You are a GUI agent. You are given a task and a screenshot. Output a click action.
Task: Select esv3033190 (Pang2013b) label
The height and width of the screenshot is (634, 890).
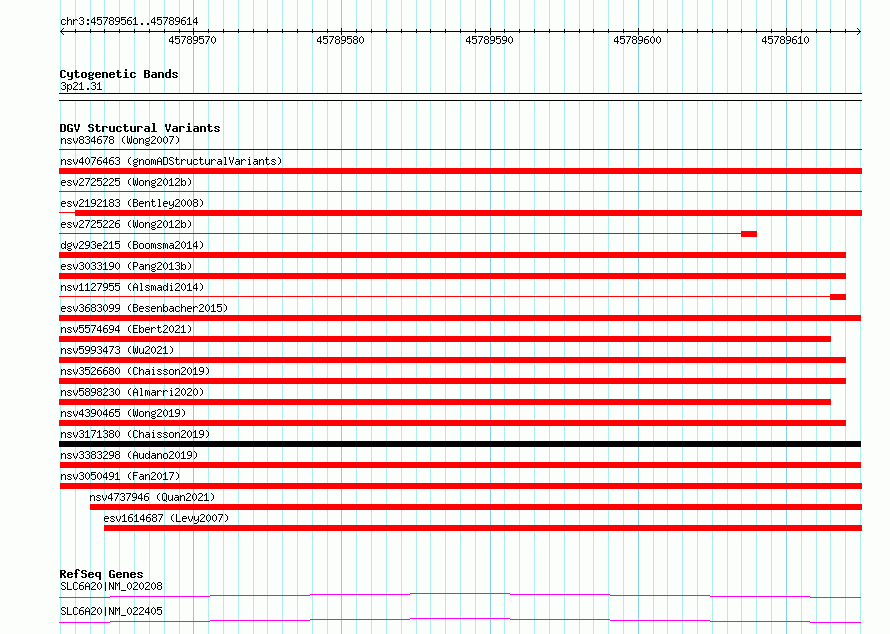click(126, 266)
